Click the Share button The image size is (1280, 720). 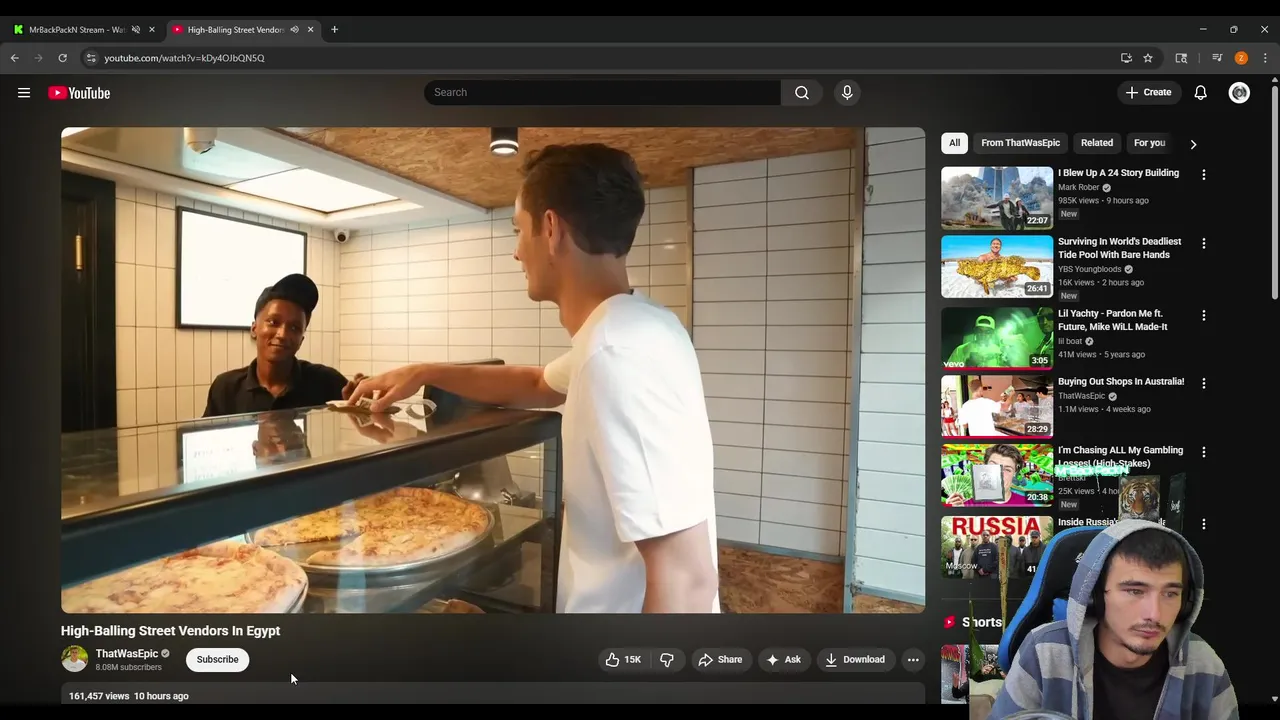coord(720,660)
